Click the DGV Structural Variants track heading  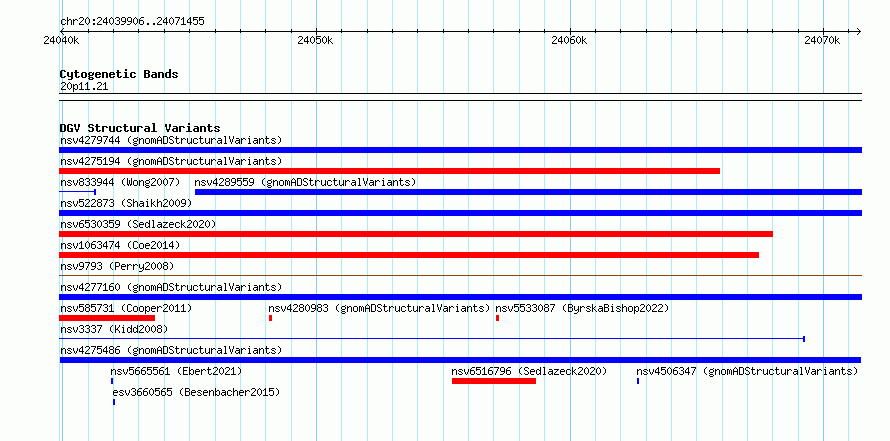(140, 128)
